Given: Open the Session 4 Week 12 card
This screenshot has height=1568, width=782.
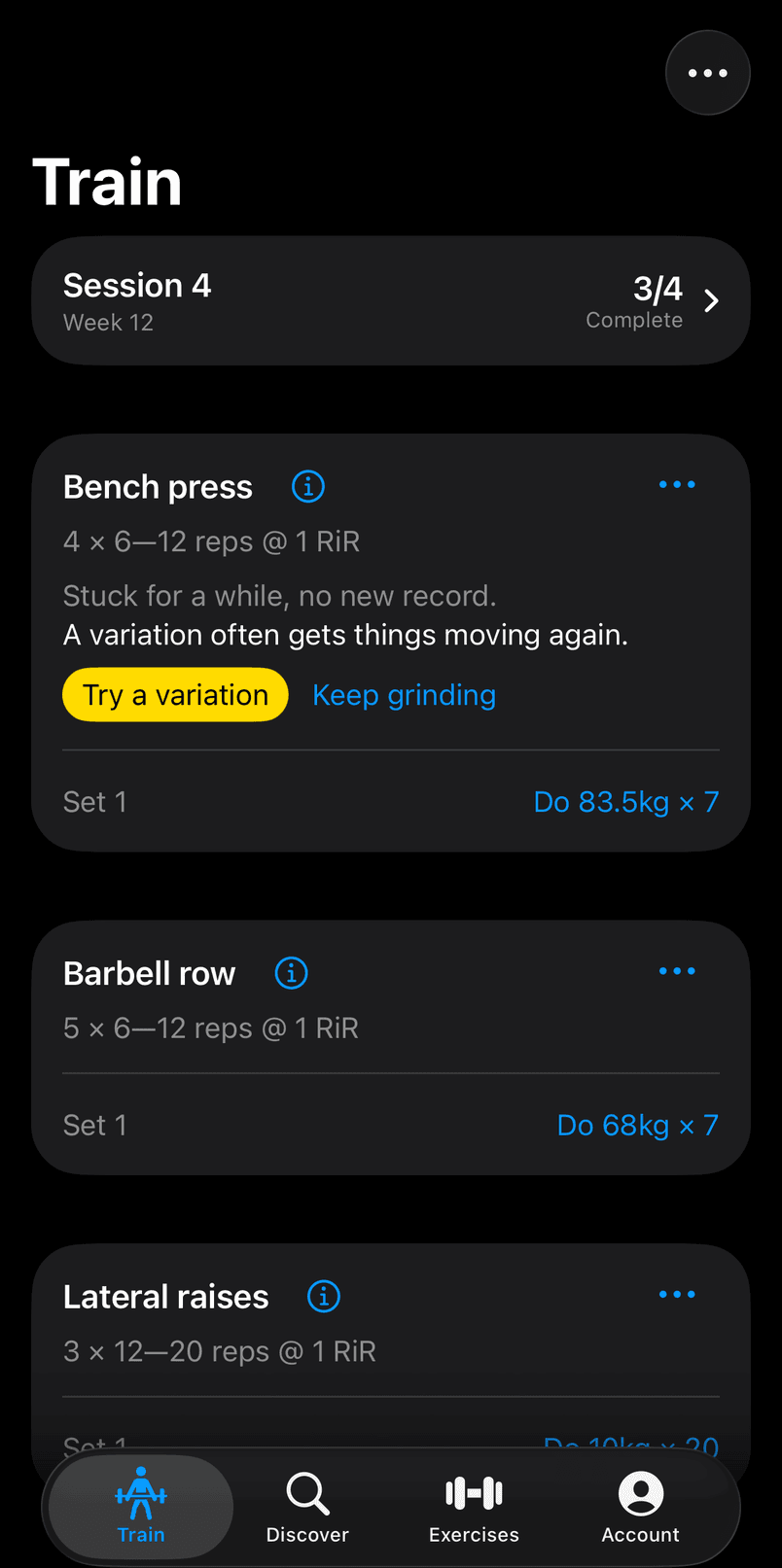Looking at the screenshot, I should coord(391,301).
